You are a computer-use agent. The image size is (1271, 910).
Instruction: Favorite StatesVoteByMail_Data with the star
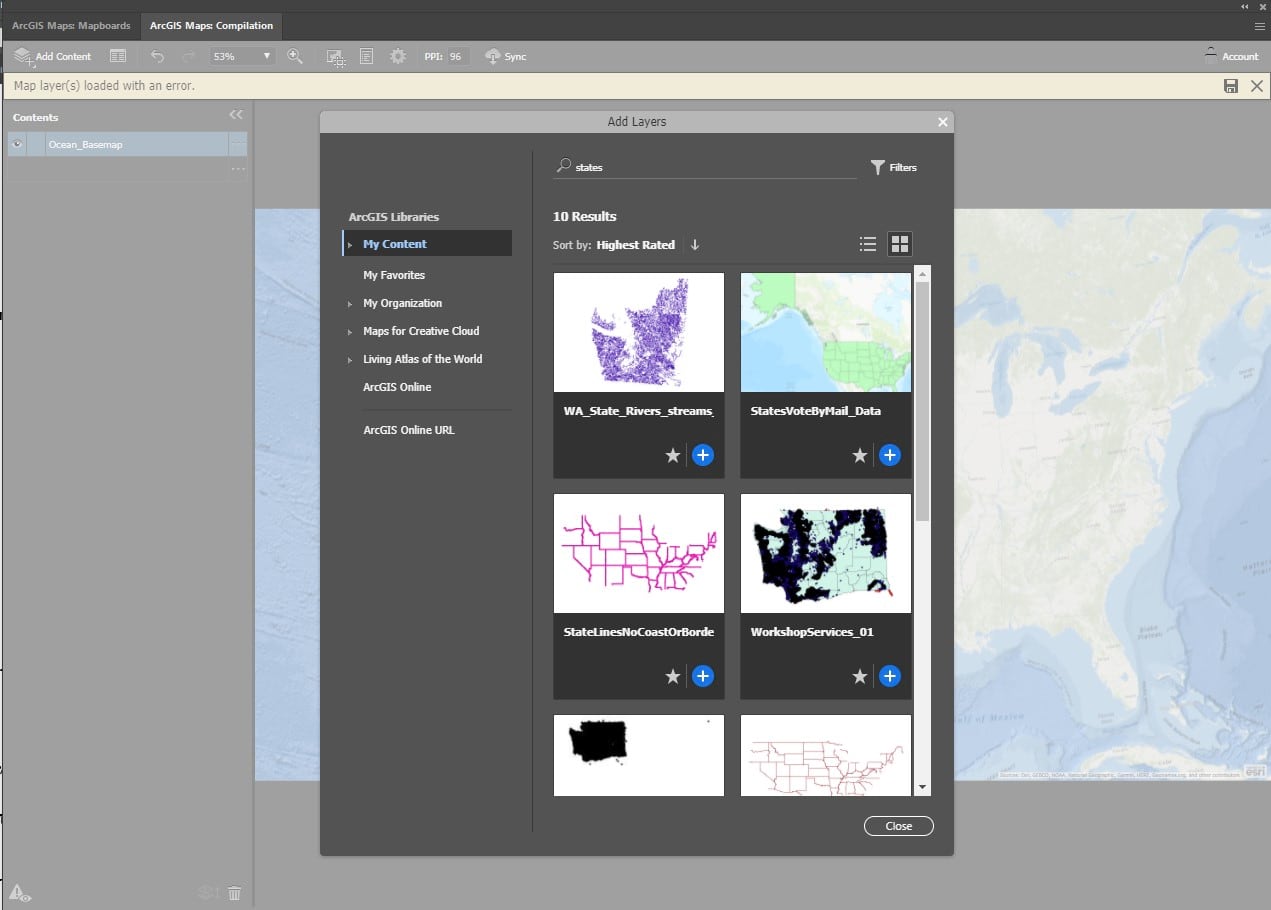click(860, 456)
